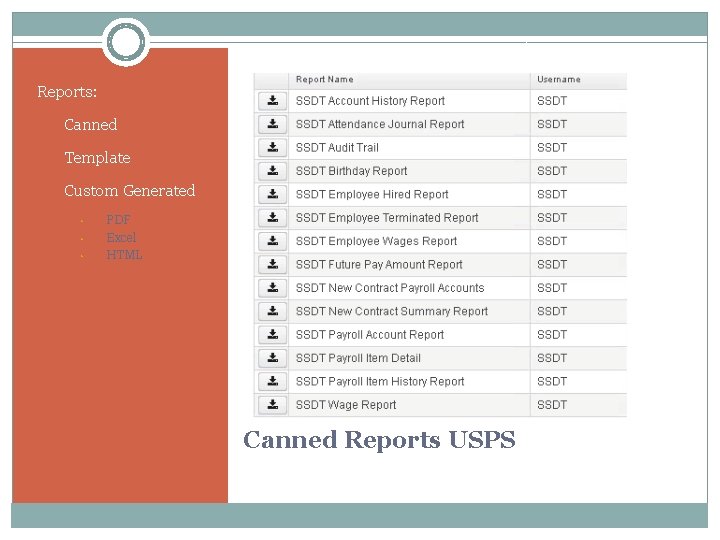
Task: Download SSDT New Contract Payroll Accounts
Action: click(272, 288)
